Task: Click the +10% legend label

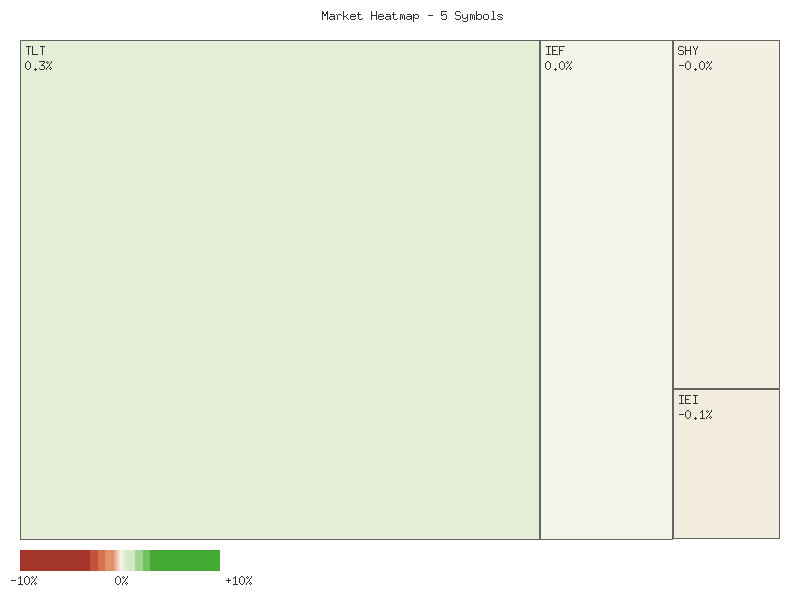Action: pyautogui.click(x=239, y=580)
